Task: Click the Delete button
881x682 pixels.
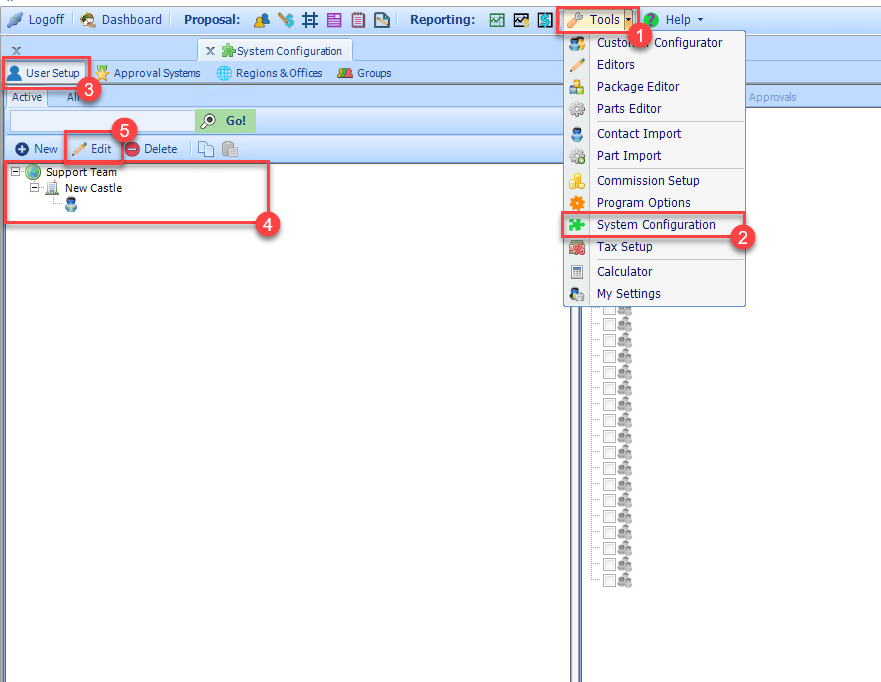Action: click(x=152, y=149)
